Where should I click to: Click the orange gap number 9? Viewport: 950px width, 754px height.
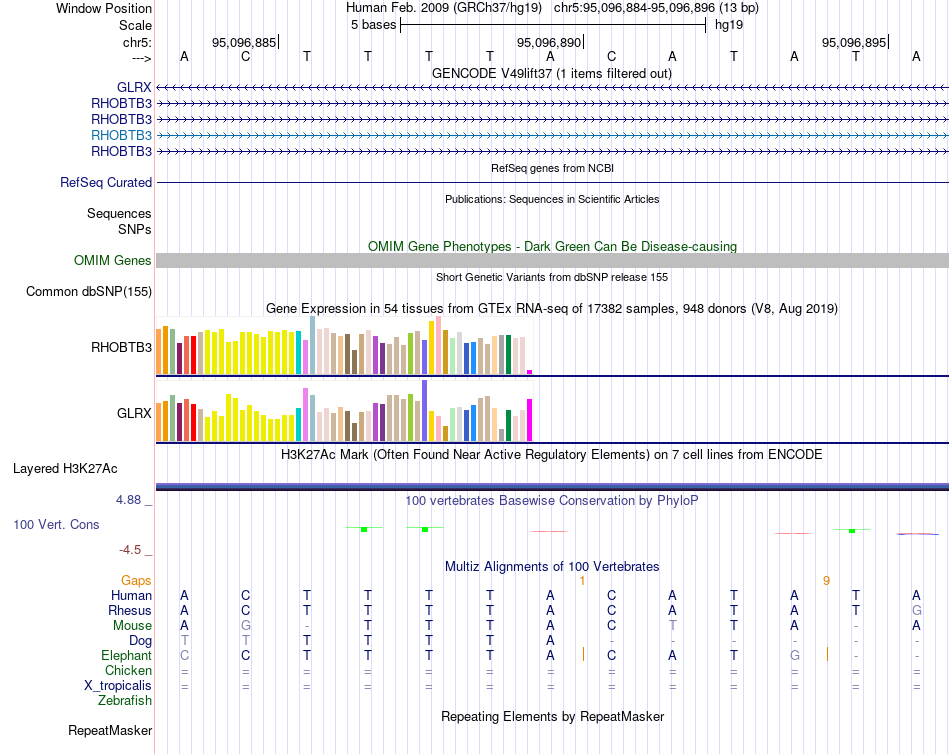point(826,581)
